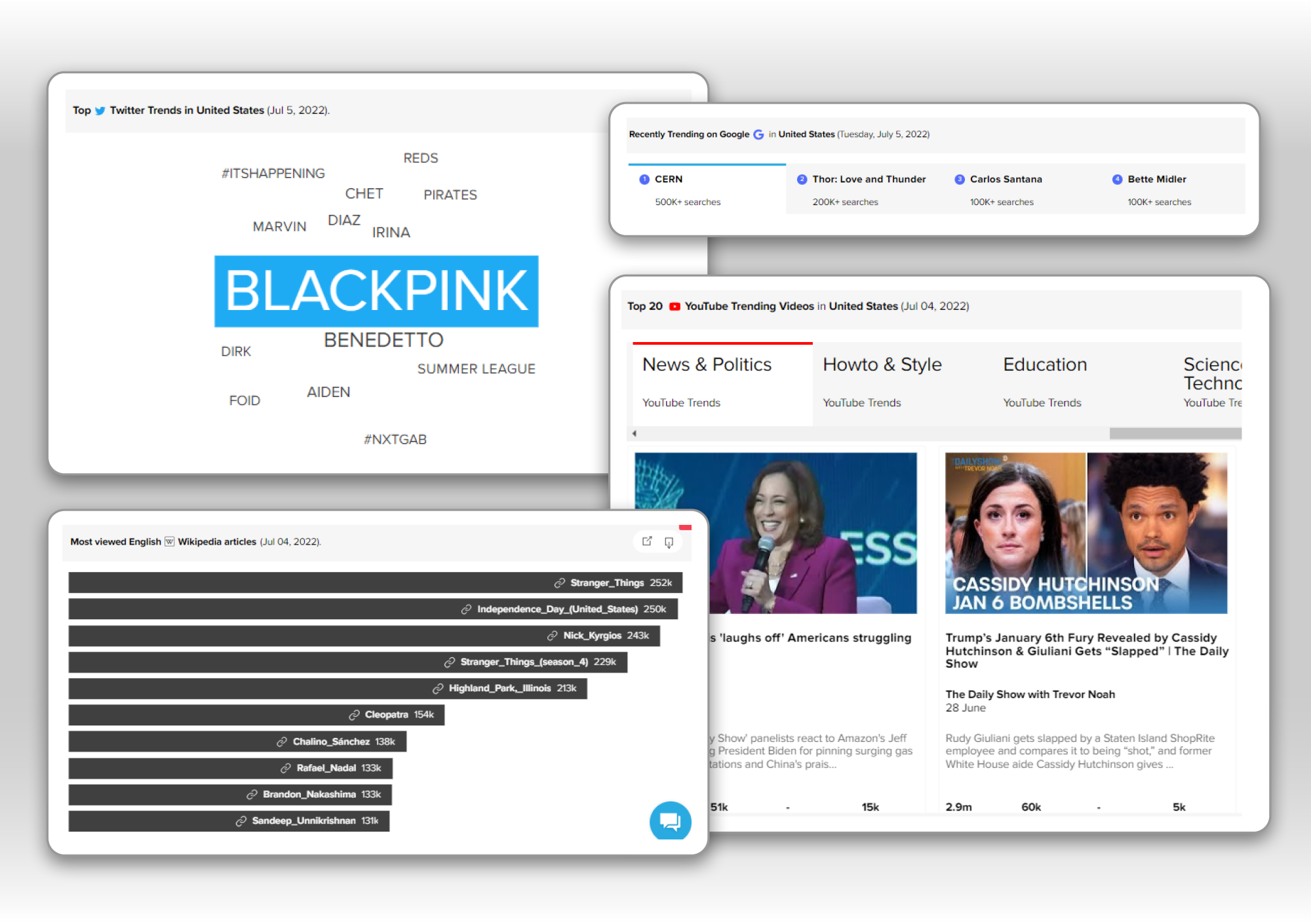Click link icon beside Sandeep_Unnikrishnan

[x=241, y=820]
